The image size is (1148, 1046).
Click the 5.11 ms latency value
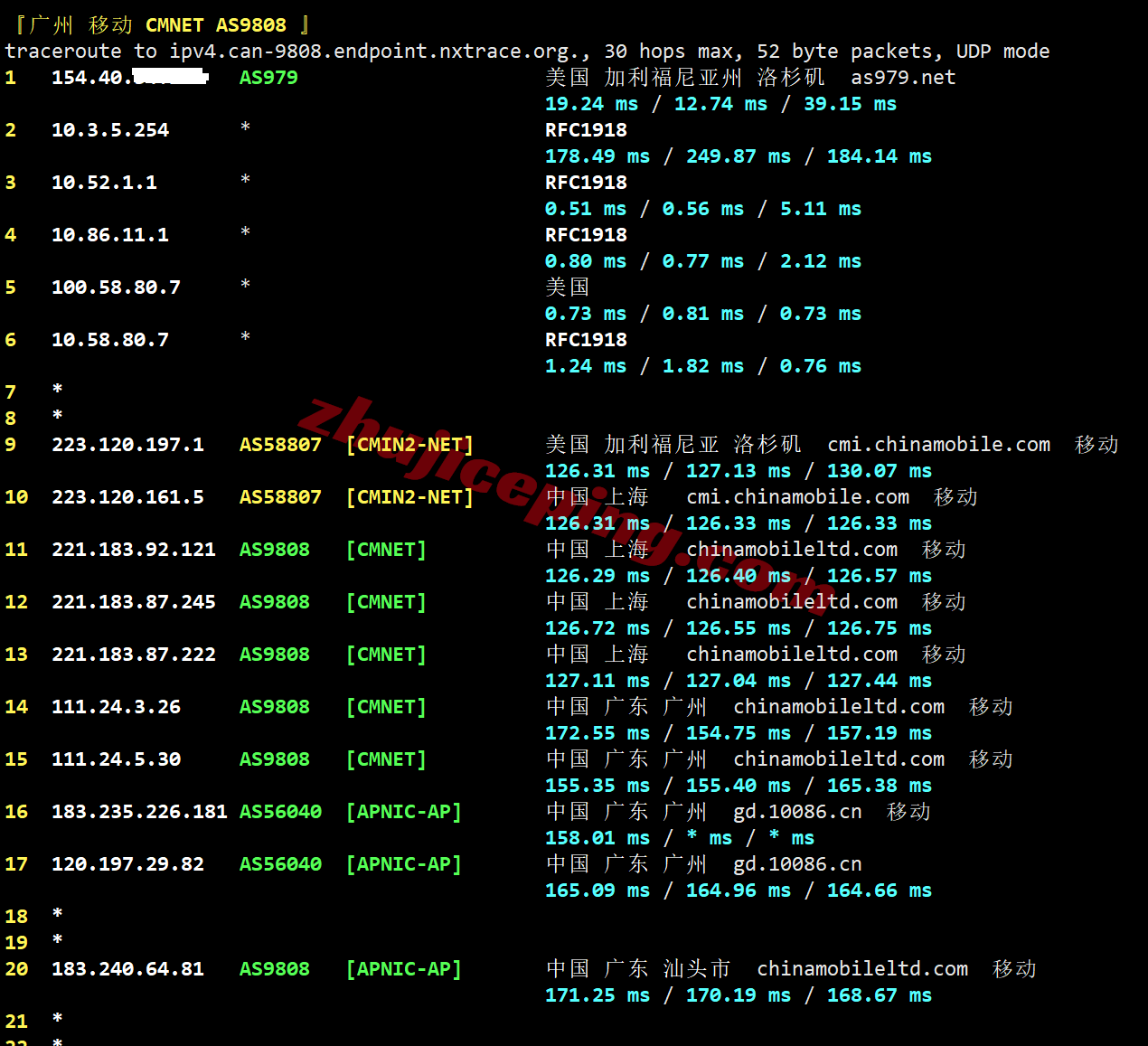point(821,209)
